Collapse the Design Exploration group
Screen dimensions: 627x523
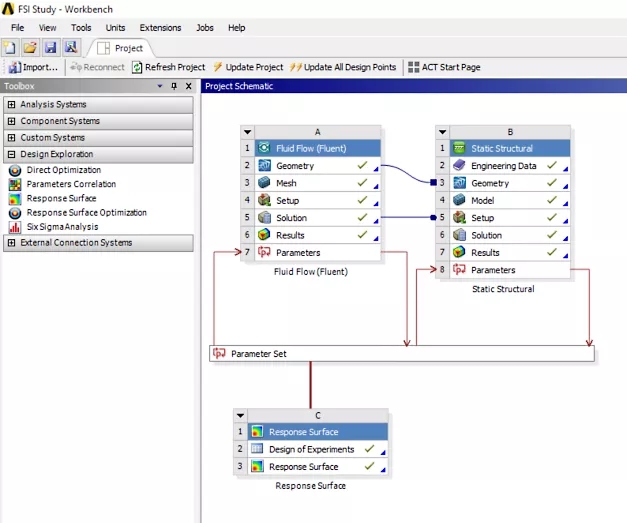pos(12,154)
